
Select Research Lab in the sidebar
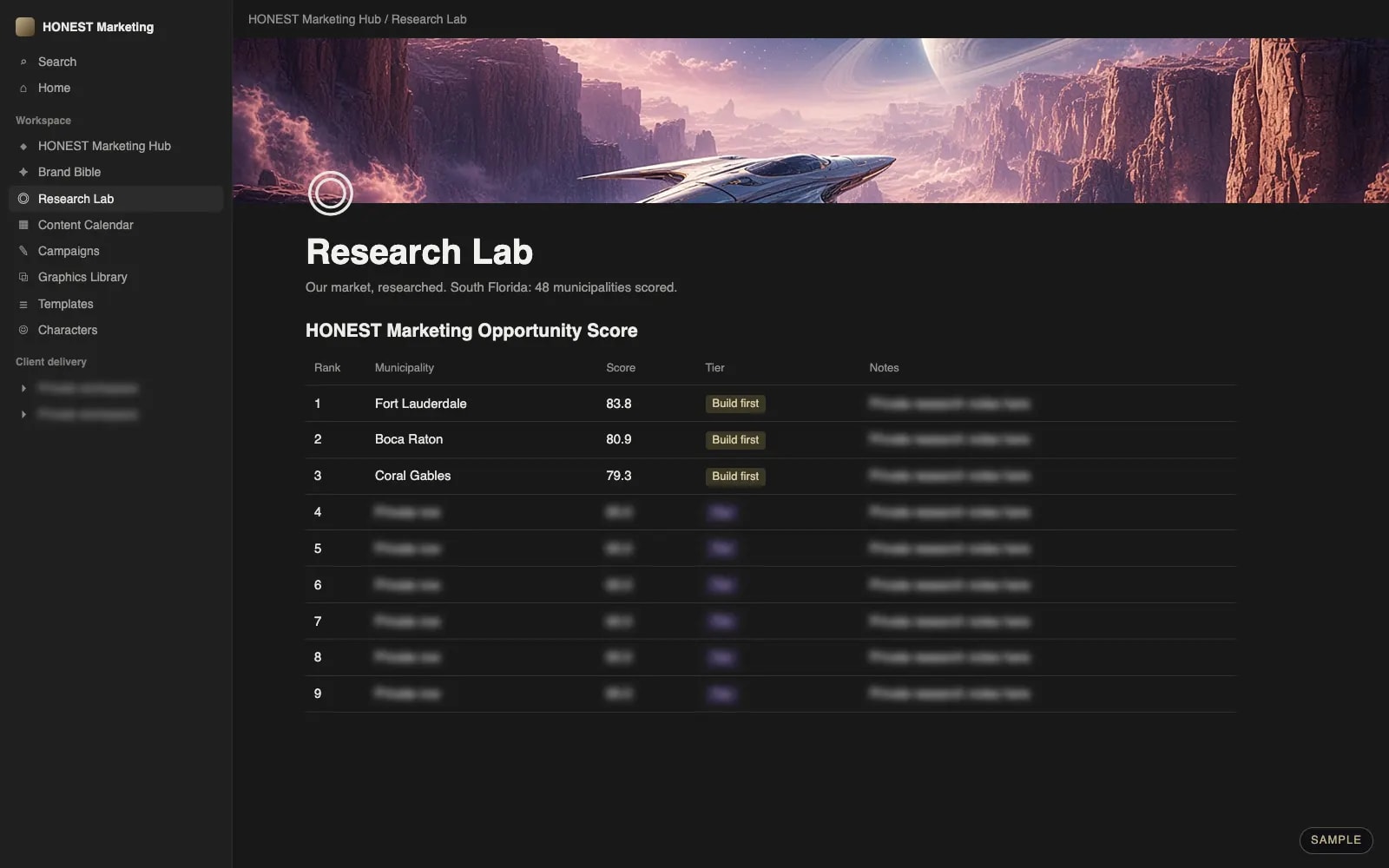tap(115, 199)
